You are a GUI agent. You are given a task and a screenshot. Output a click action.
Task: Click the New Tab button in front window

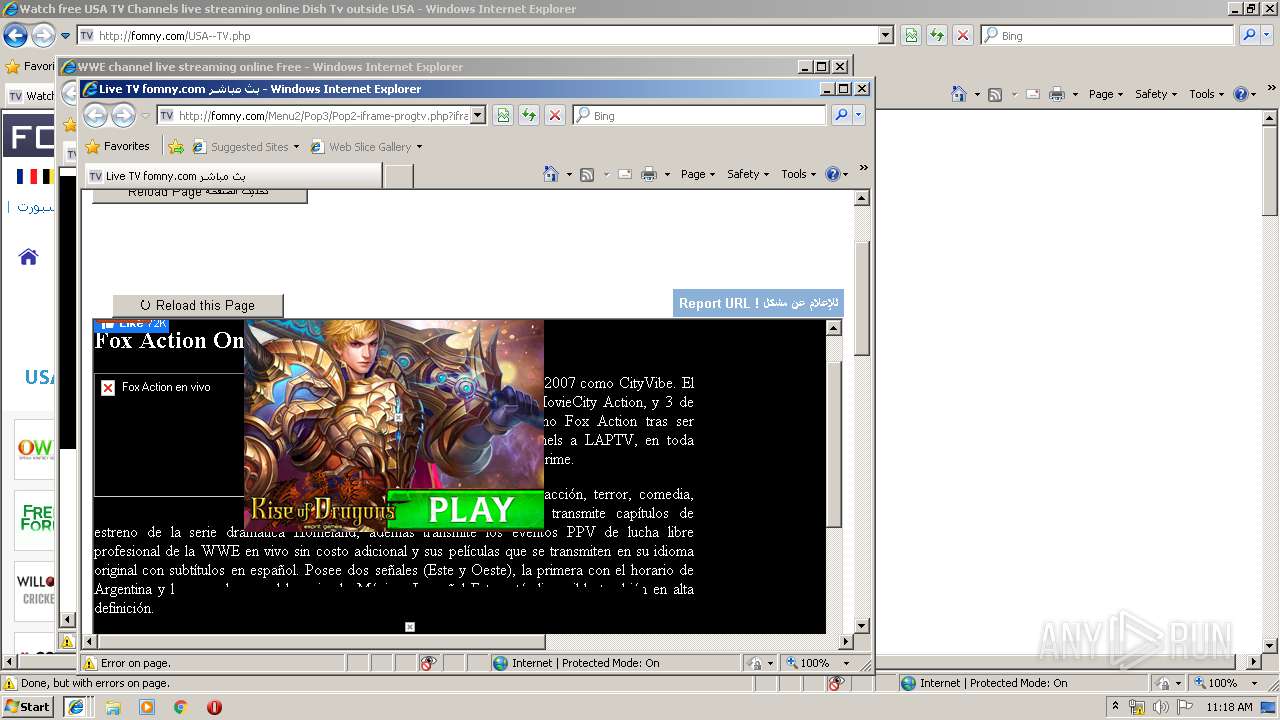(399, 176)
